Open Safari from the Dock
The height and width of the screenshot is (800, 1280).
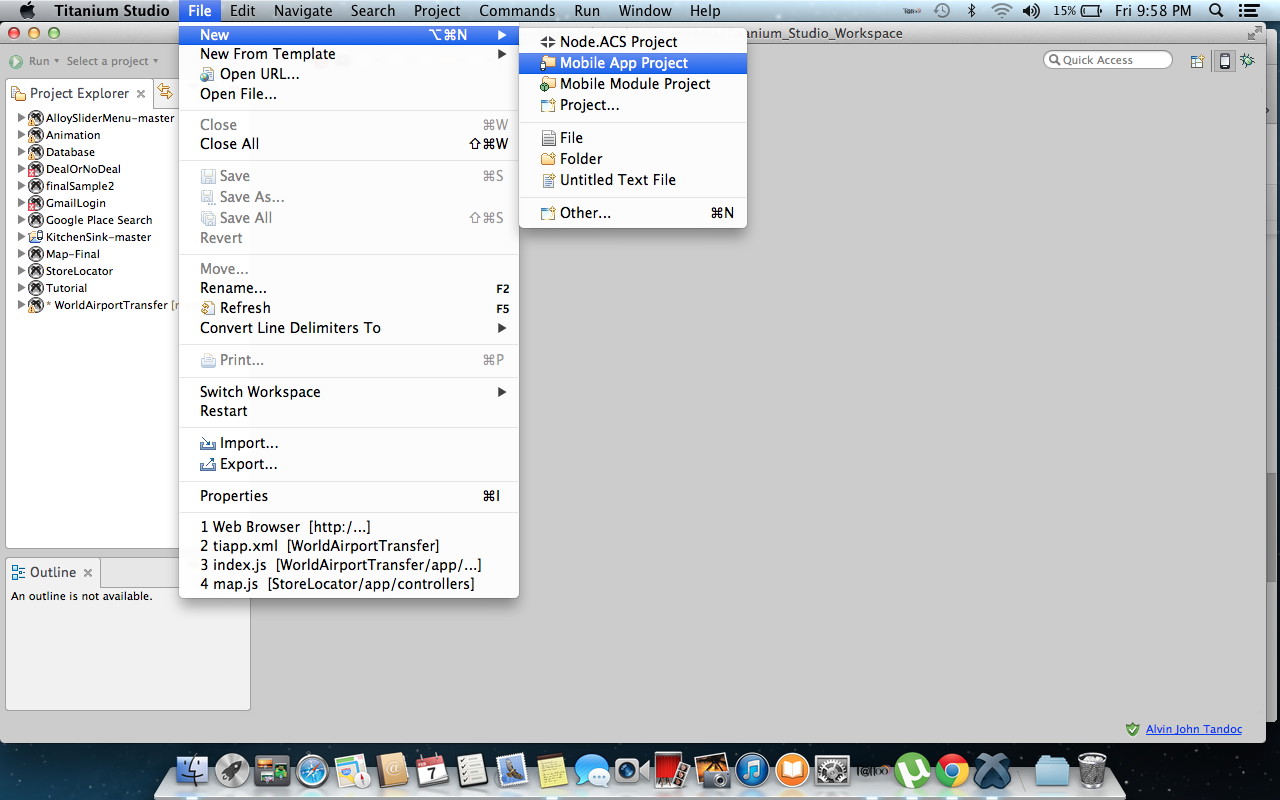pos(312,770)
